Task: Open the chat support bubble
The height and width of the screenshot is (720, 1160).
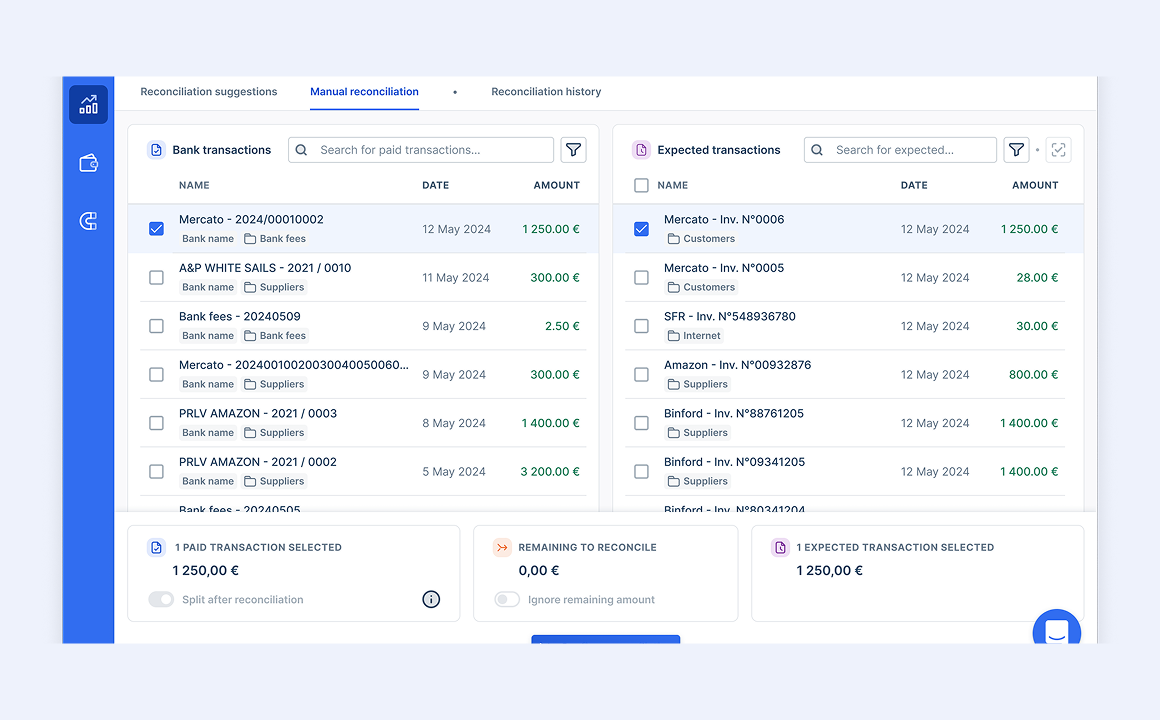Action: (1056, 632)
